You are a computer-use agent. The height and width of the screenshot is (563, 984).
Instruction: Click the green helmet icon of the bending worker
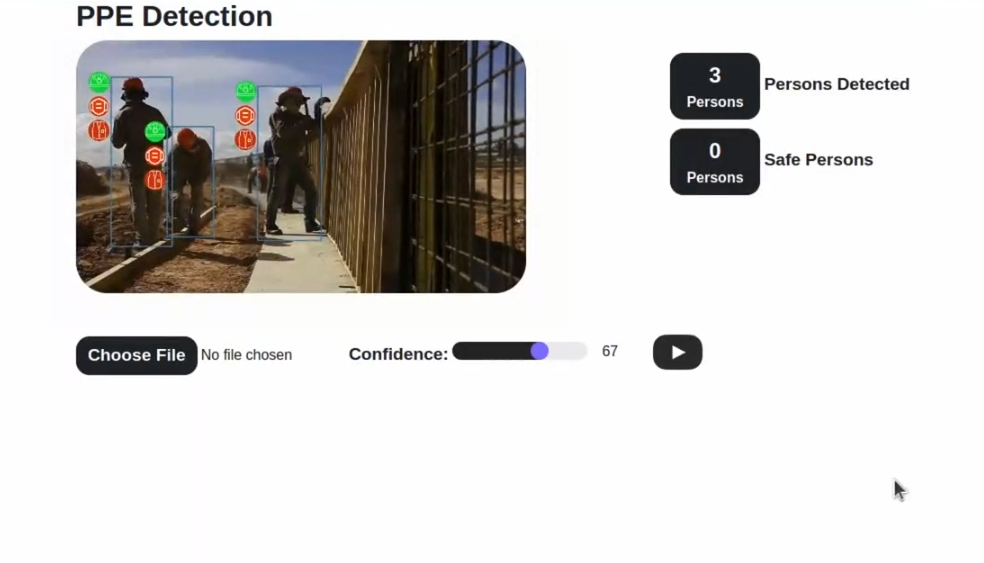click(155, 132)
